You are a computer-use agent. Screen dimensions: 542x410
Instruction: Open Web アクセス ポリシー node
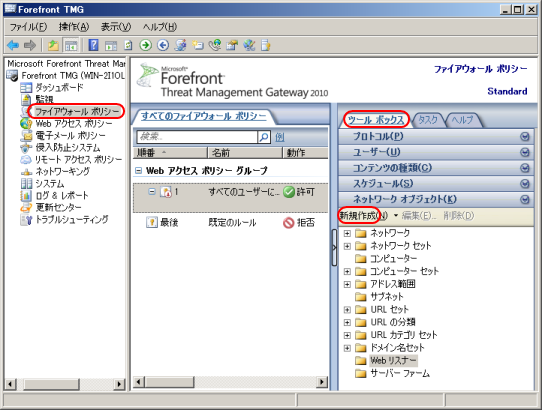(74, 123)
